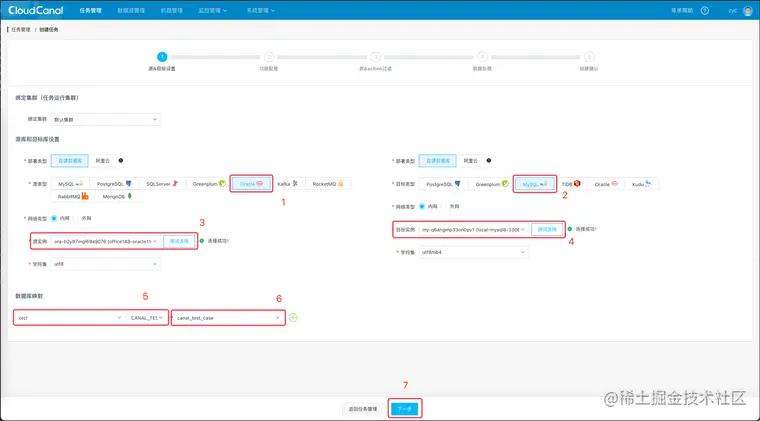760x421 pixels.
Task: Open the 任务管理 menu item
Action: click(x=91, y=10)
